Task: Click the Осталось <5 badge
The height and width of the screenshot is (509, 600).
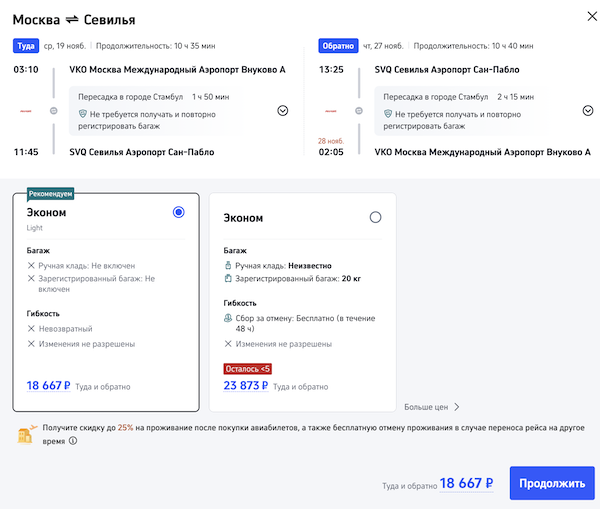Action: pyautogui.click(x=248, y=369)
